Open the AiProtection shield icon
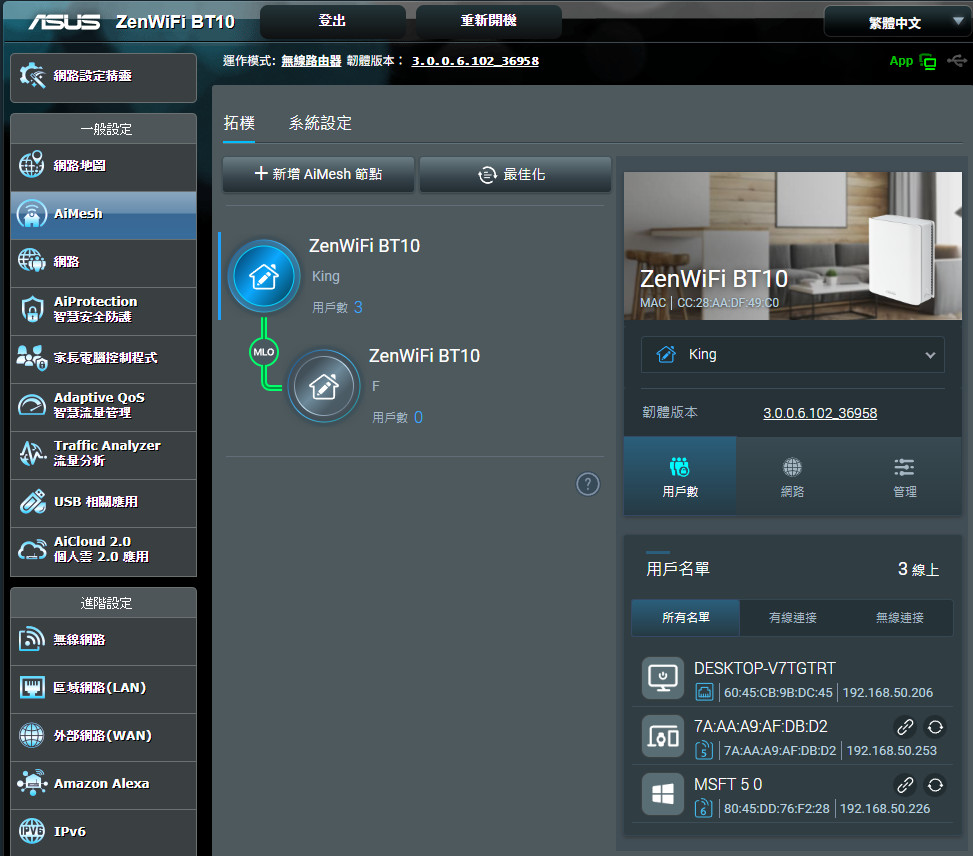The height and width of the screenshot is (856, 973). tap(32, 309)
